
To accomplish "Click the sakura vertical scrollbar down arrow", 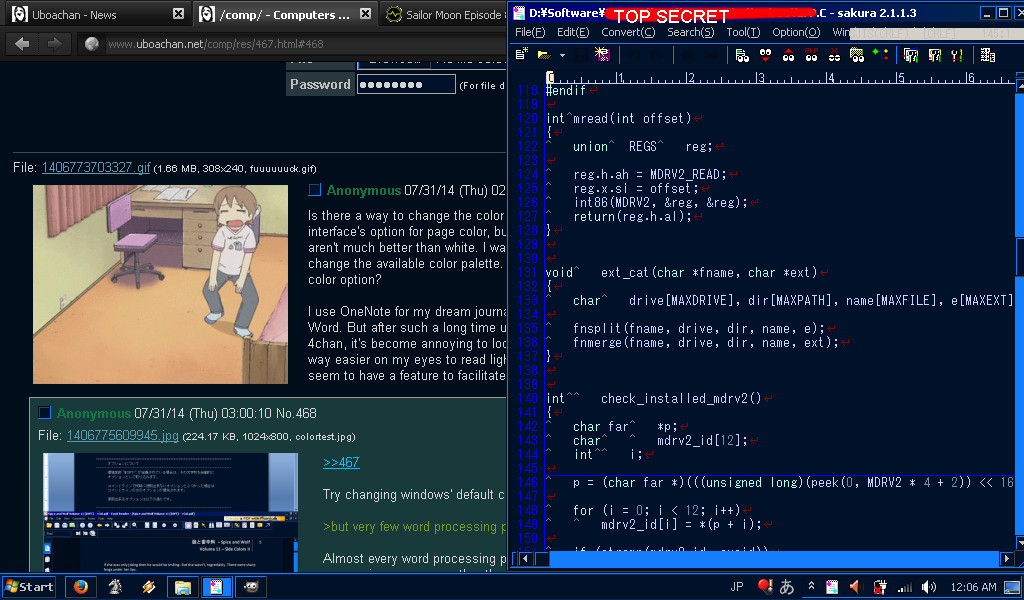I will tap(1019, 543).
